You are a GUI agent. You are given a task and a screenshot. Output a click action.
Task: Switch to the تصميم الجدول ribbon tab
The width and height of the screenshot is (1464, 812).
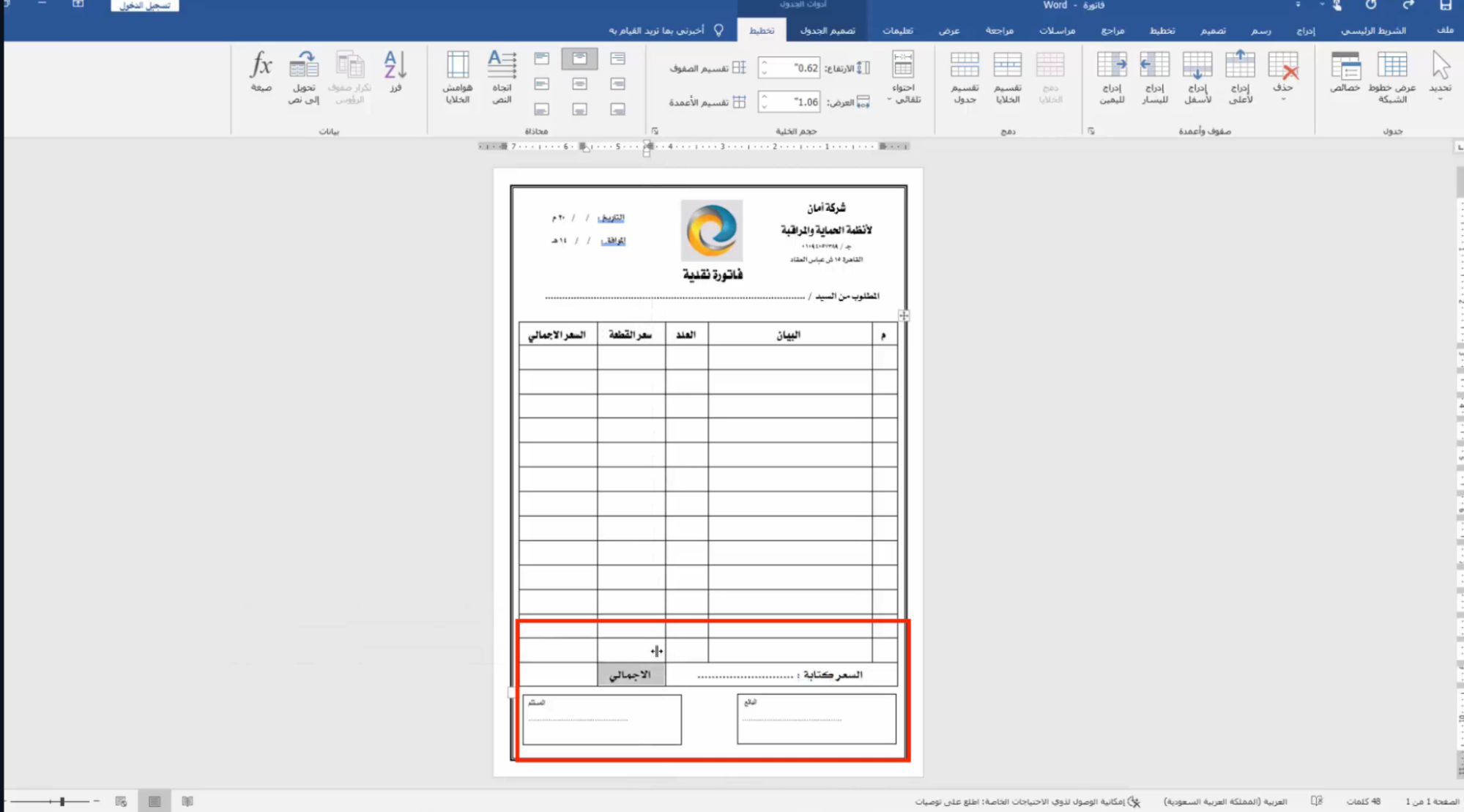(828, 31)
